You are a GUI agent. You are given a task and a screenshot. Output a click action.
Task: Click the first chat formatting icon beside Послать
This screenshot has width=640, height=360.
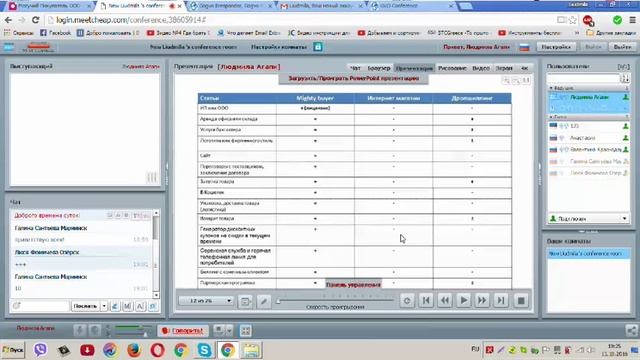point(115,306)
